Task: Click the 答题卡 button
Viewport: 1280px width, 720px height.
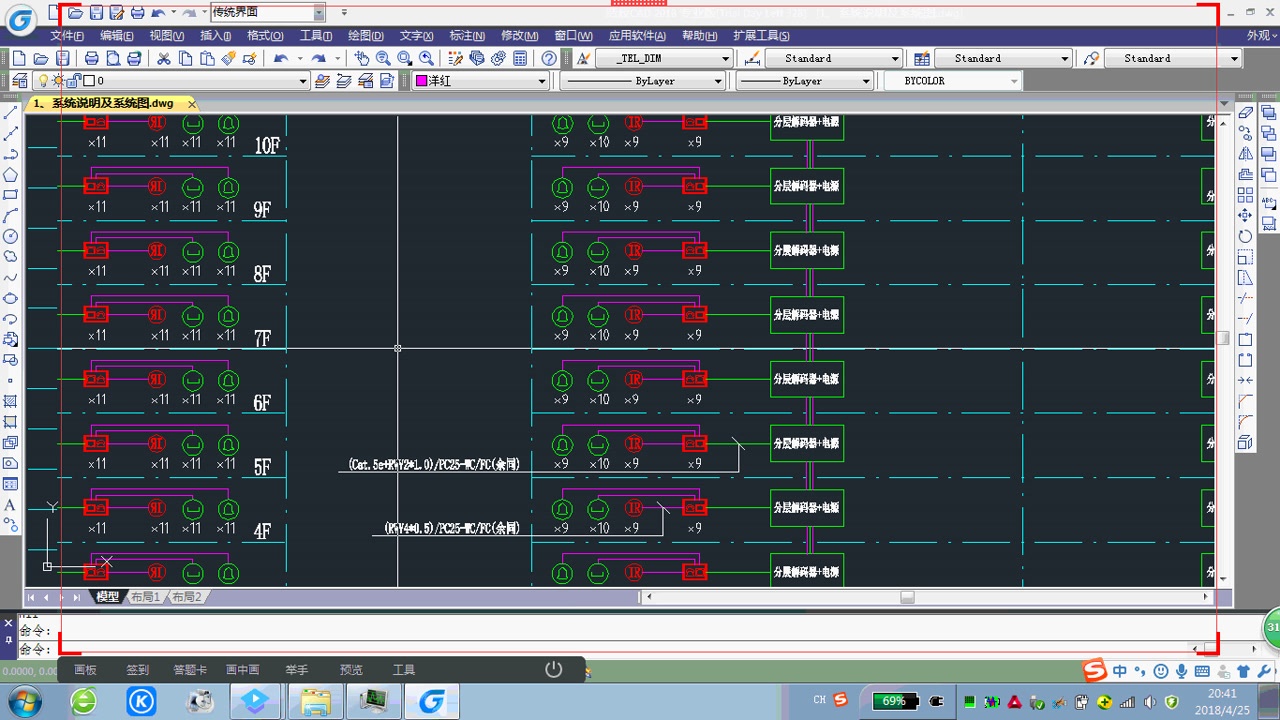Action: [190, 670]
